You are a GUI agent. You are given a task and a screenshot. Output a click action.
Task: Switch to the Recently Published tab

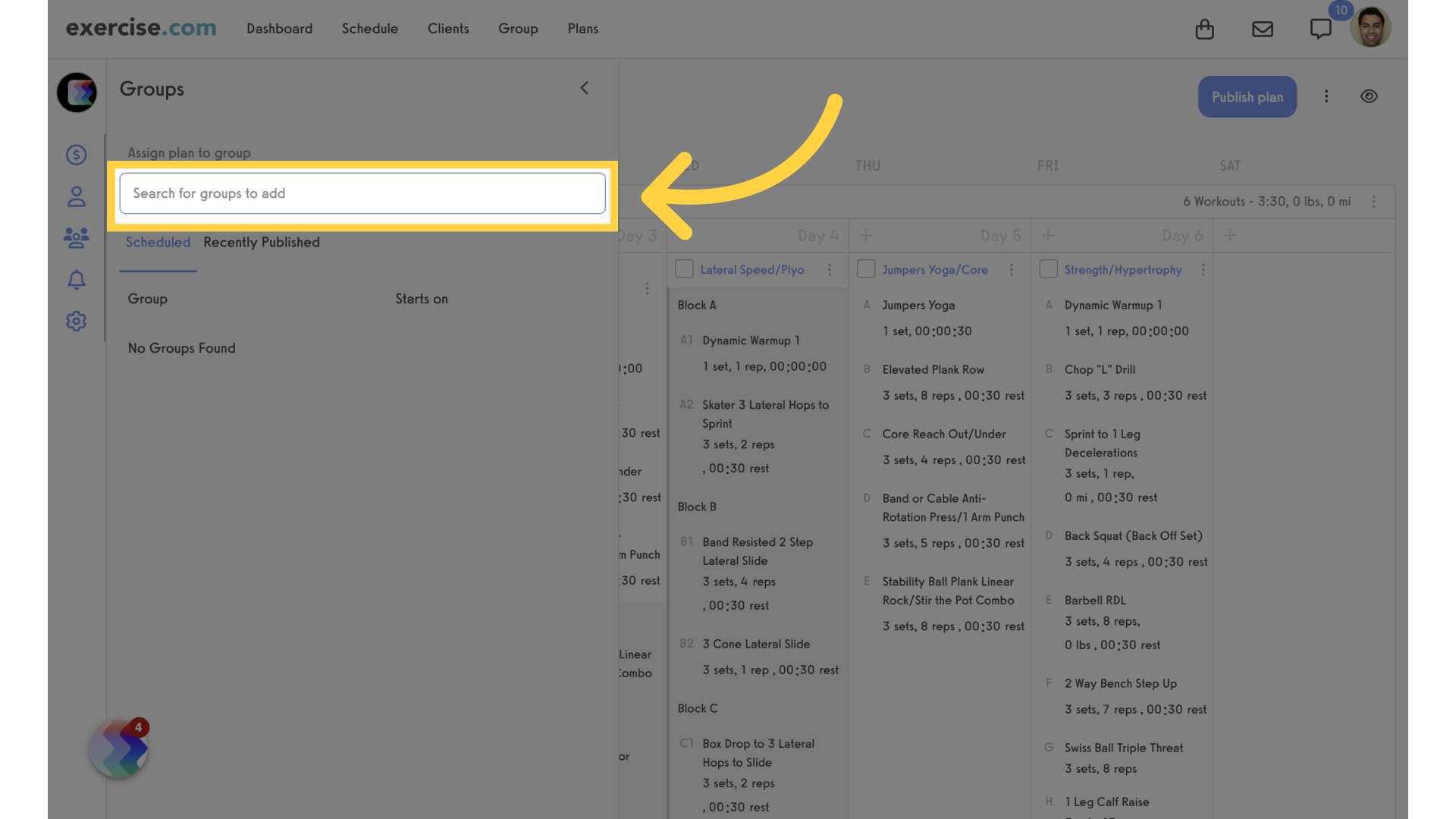click(262, 242)
